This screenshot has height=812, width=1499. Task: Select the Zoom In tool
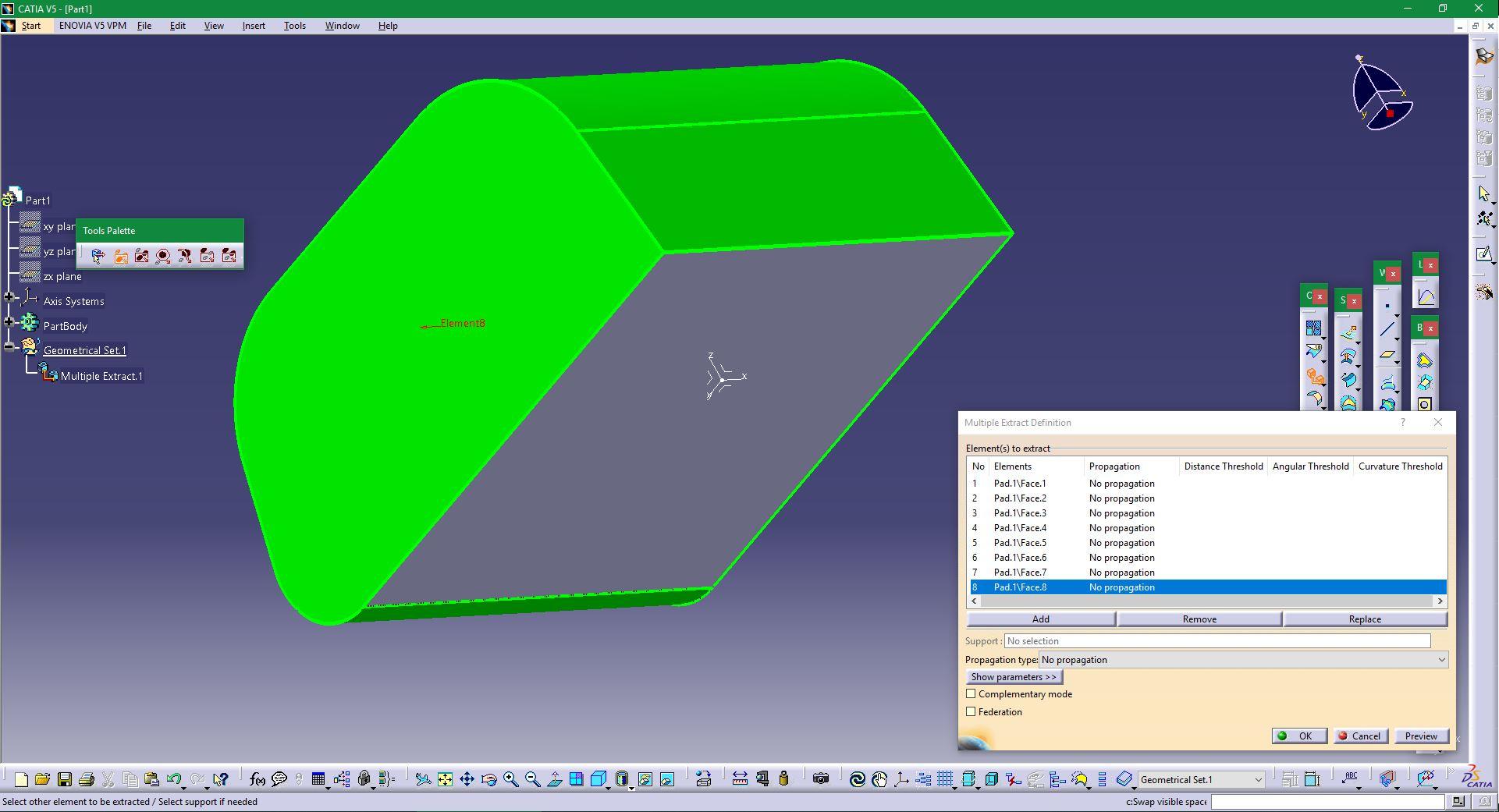pyautogui.click(x=511, y=779)
